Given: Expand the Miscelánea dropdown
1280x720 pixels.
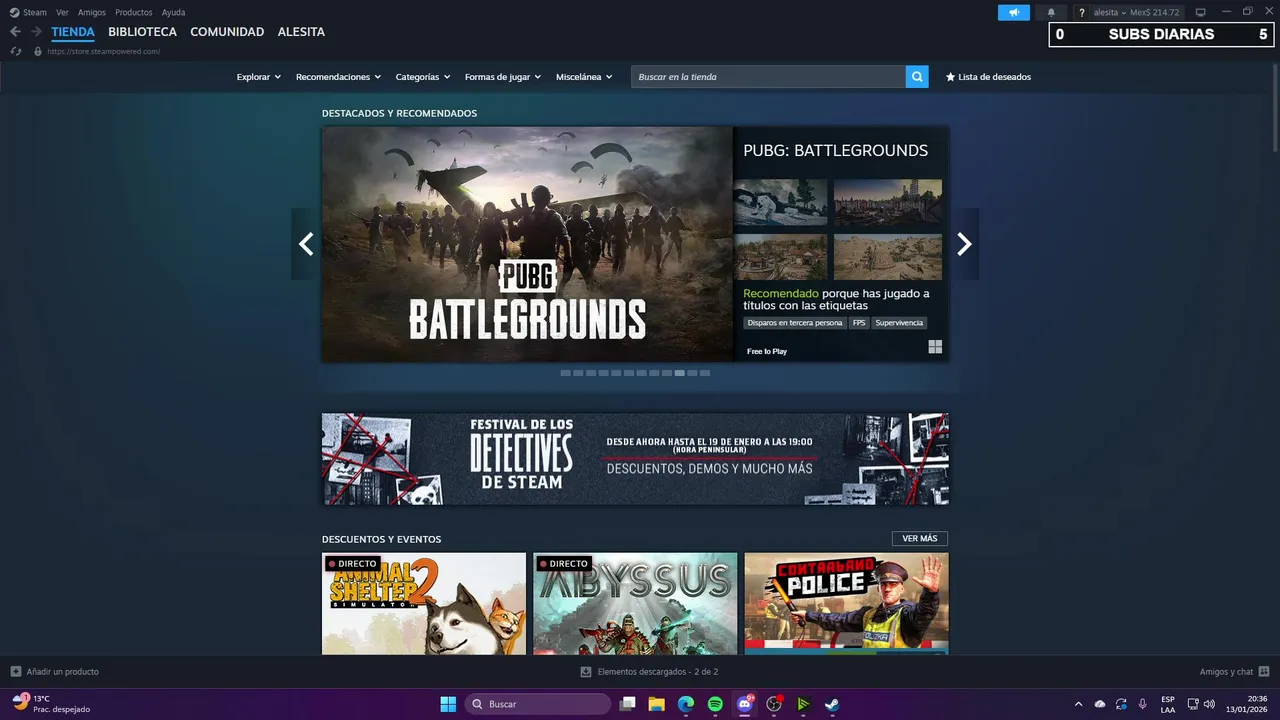Looking at the screenshot, I should click(x=584, y=77).
